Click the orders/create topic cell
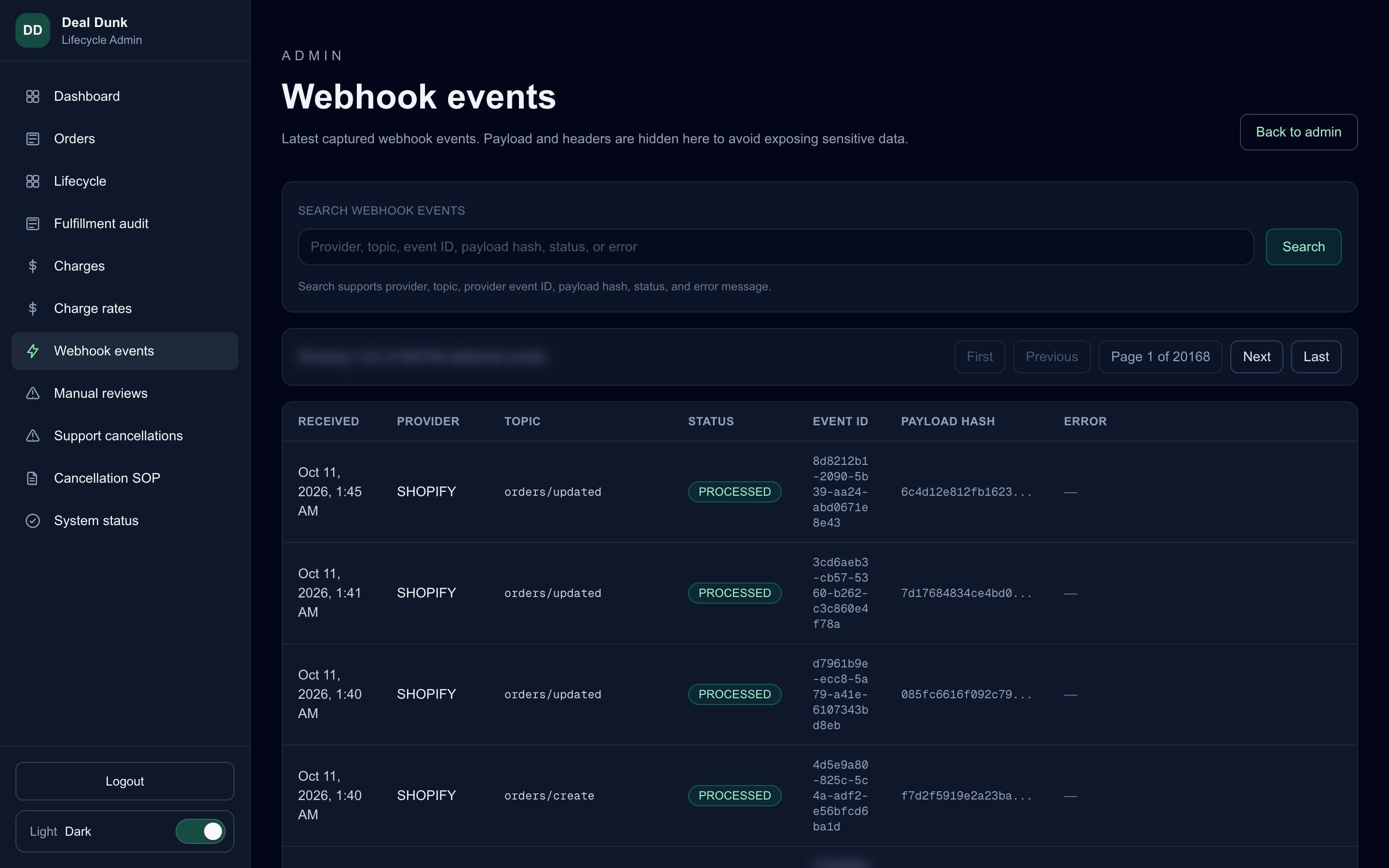 (x=549, y=796)
